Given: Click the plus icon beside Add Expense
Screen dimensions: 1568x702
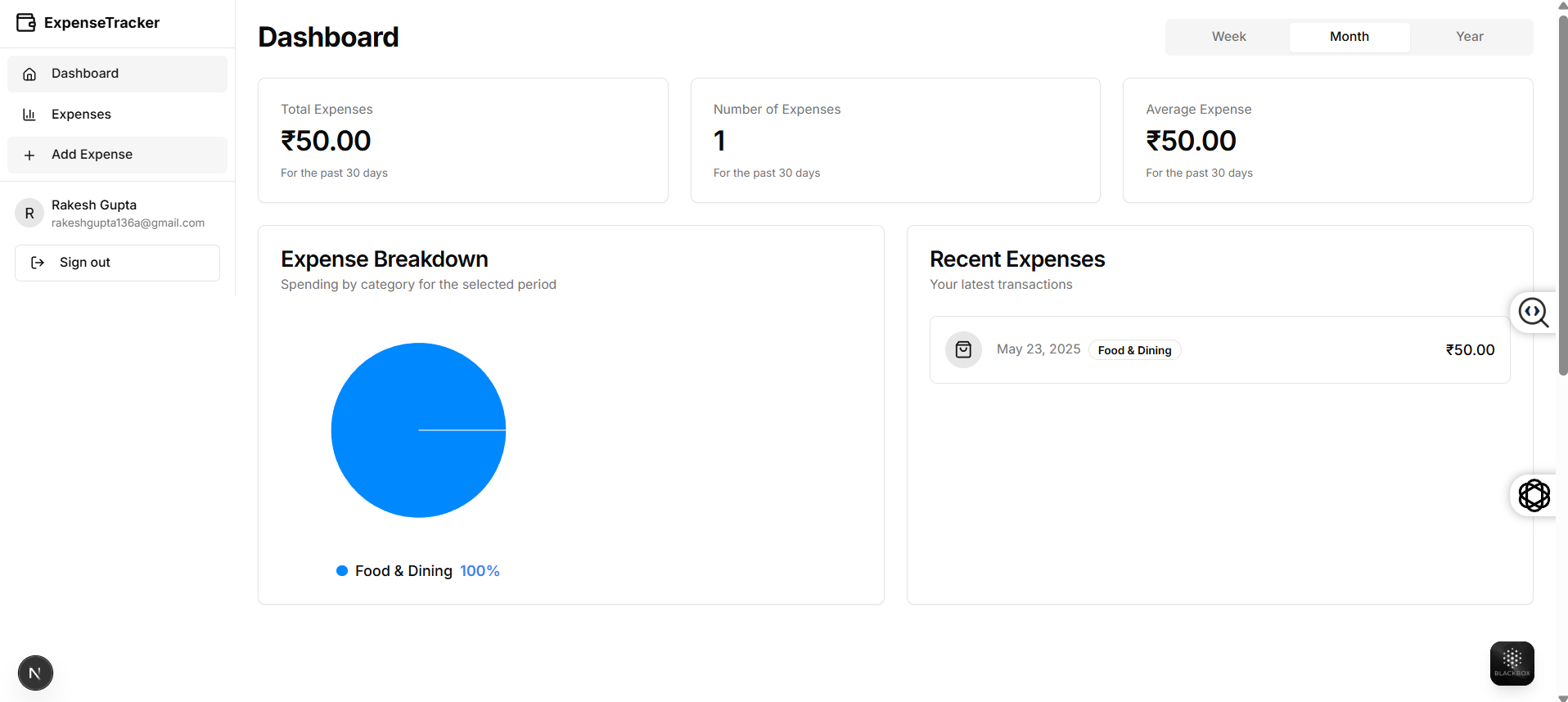Looking at the screenshot, I should coord(29,155).
